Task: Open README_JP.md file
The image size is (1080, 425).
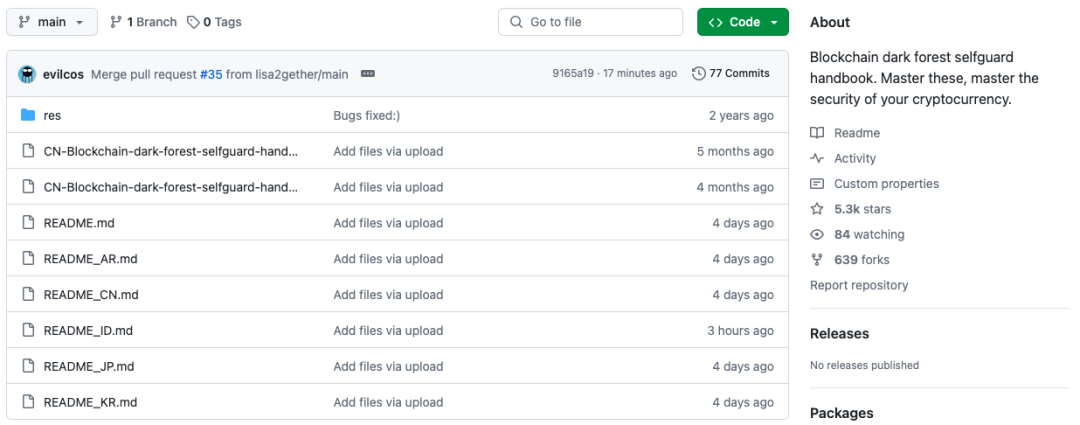Action: point(89,367)
